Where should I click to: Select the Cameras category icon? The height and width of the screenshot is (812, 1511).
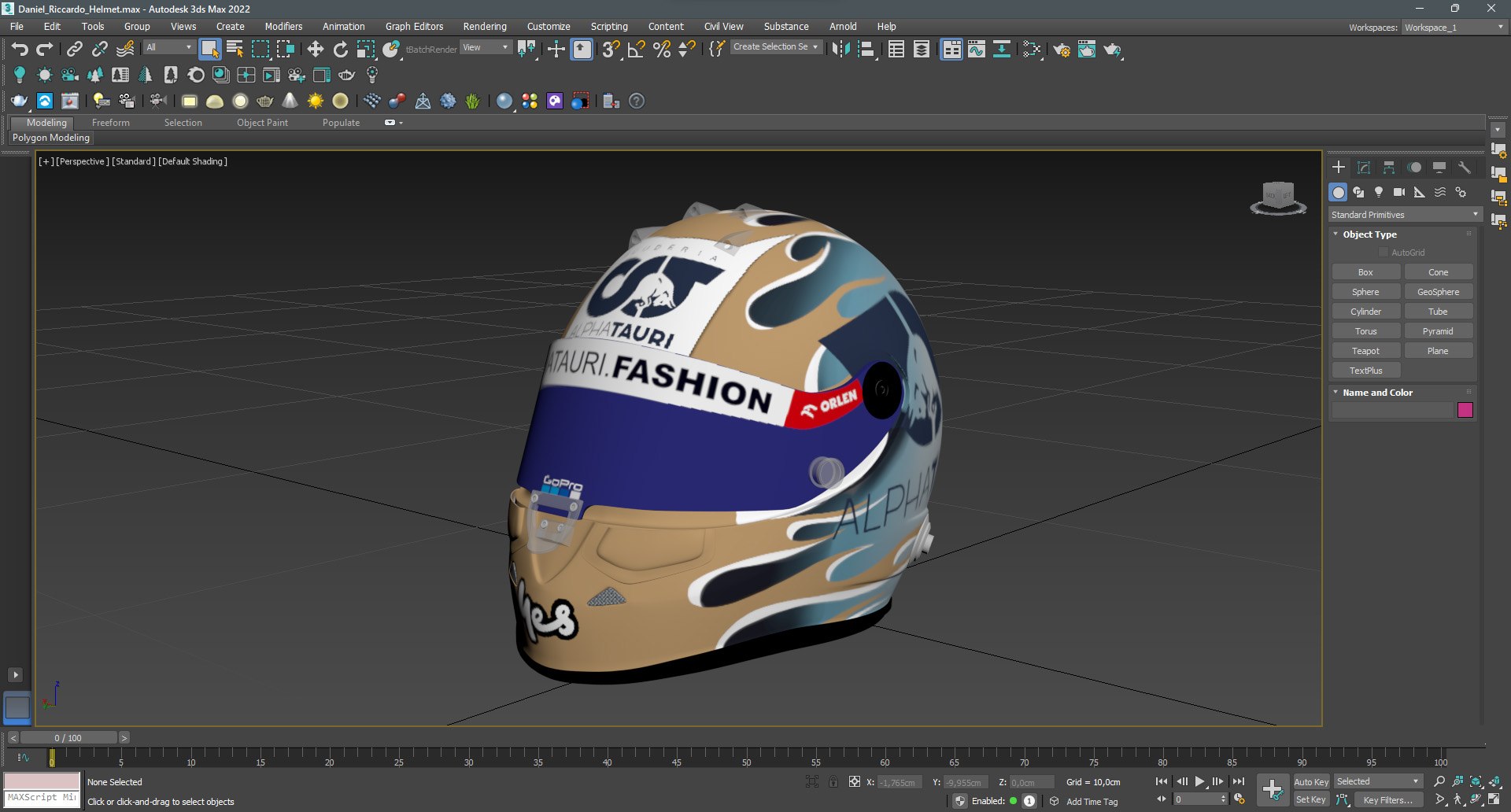[1399, 192]
